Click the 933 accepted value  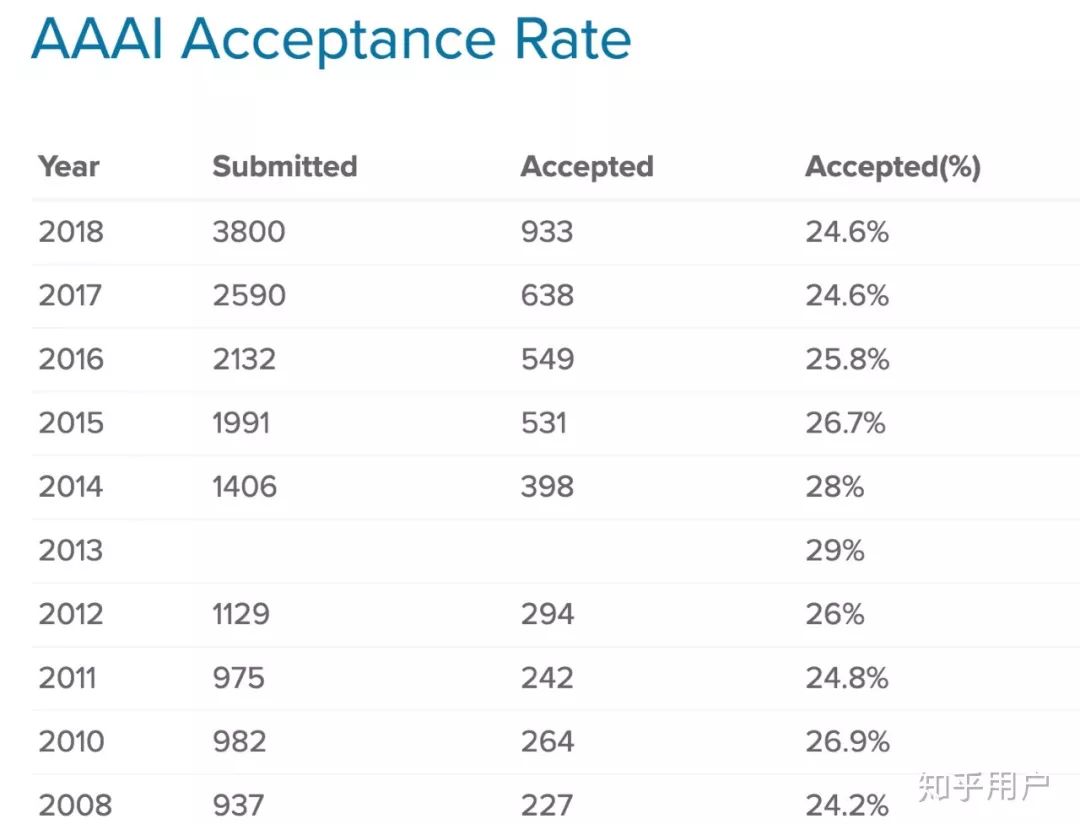(x=547, y=231)
